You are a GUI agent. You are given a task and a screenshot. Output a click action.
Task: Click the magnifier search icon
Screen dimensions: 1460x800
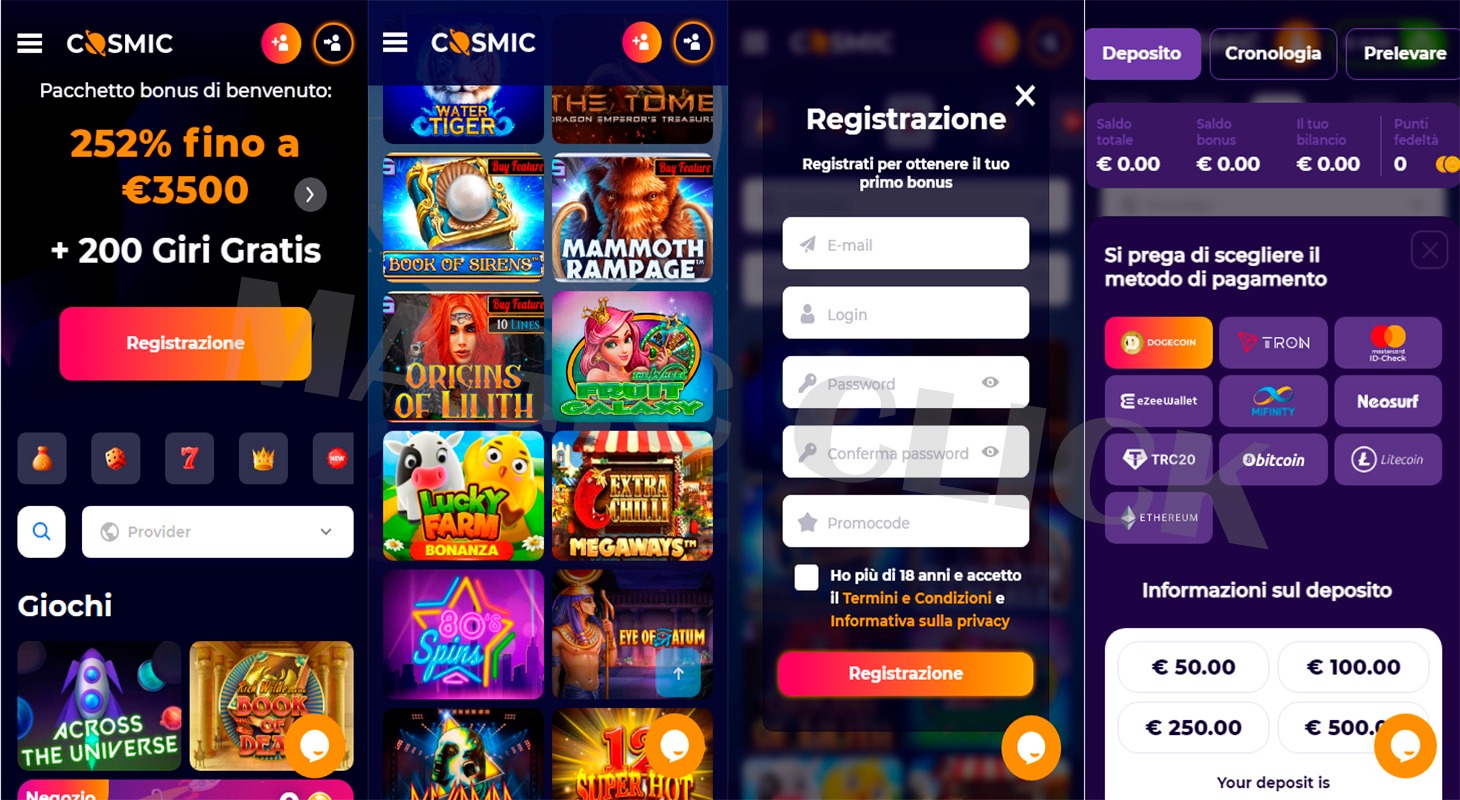(x=41, y=532)
